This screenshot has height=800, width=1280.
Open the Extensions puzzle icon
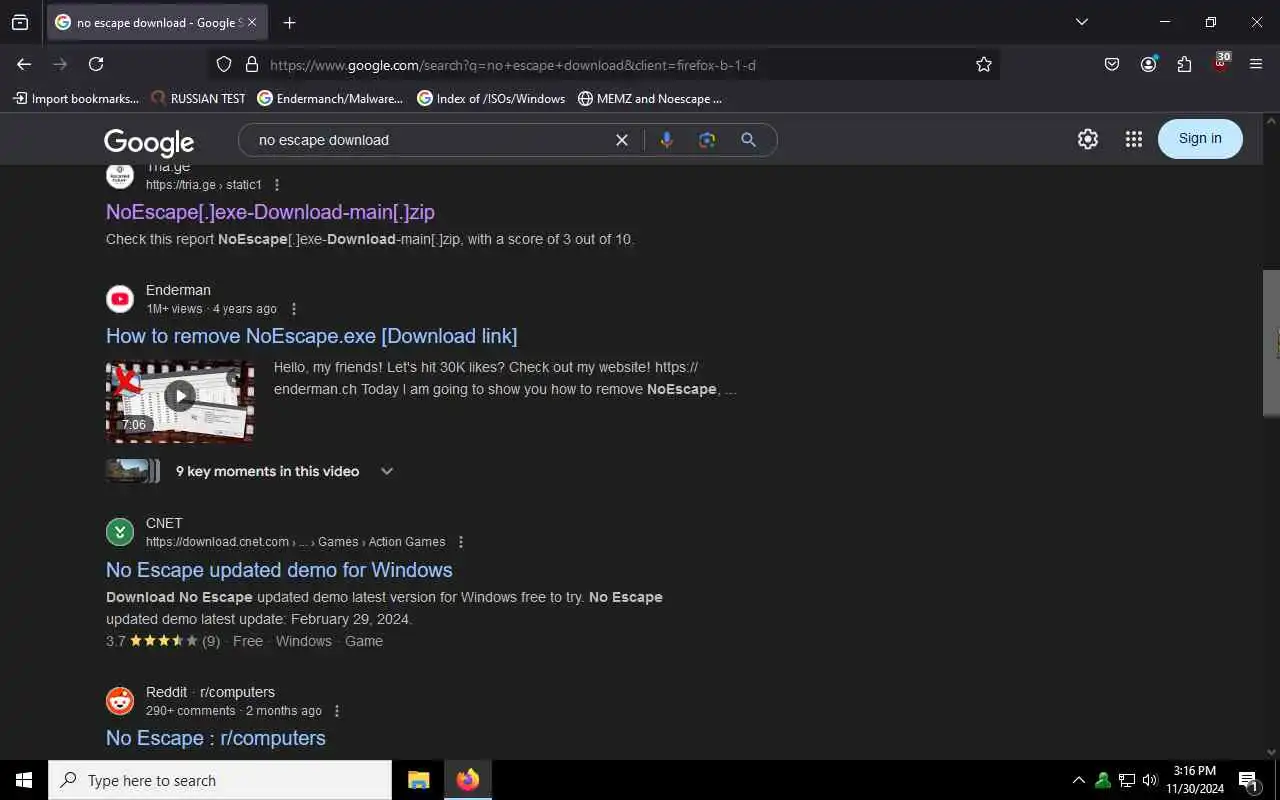pyautogui.click(x=1184, y=64)
